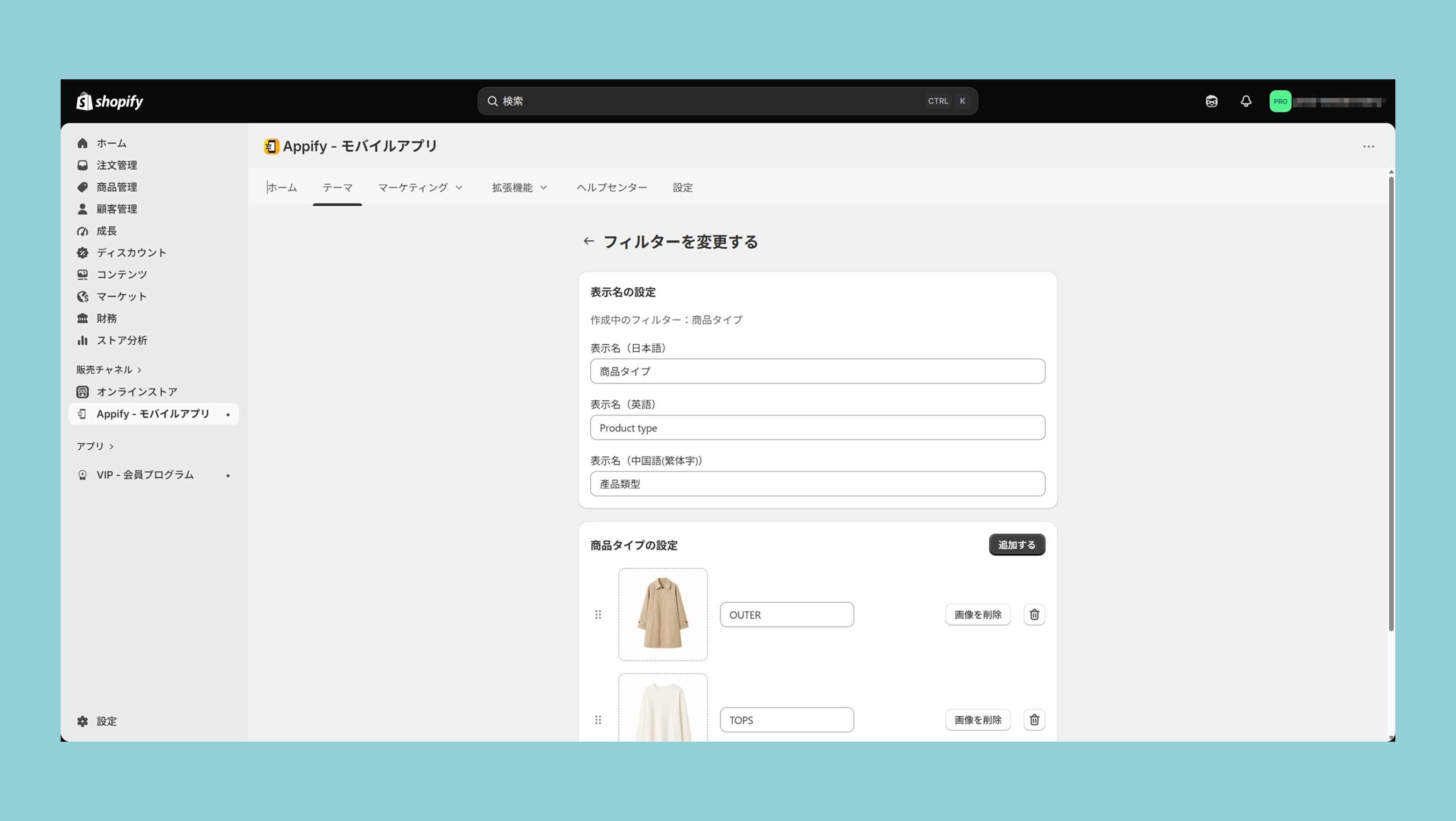Open the Sidekick assistant icon in top bar

point(1211,101)
